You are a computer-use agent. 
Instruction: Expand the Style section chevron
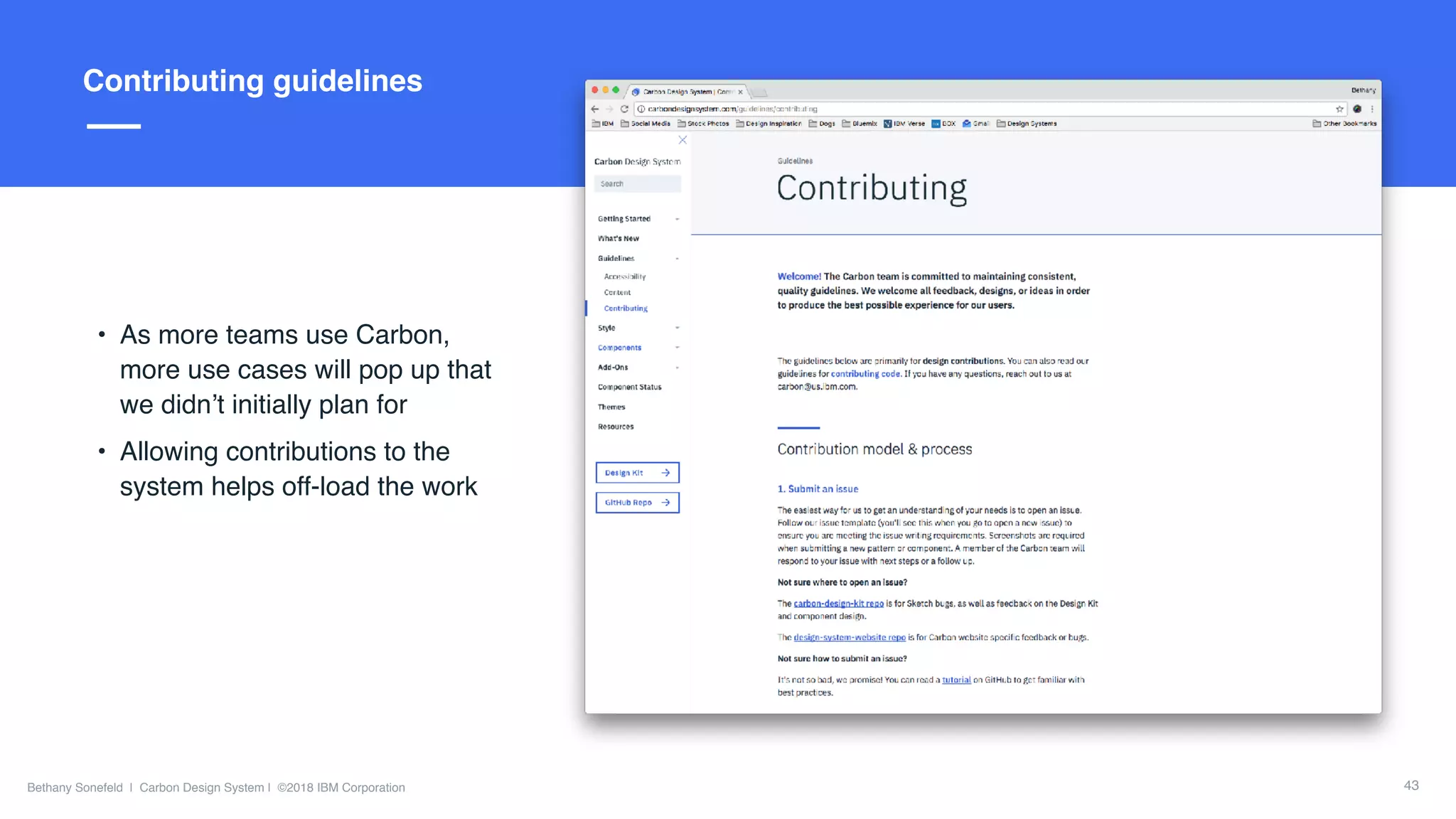point(677,328)
